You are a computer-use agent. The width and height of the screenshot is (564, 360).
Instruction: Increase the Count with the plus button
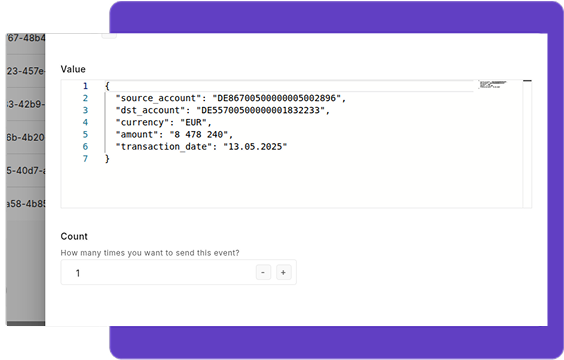click(283, 273)
